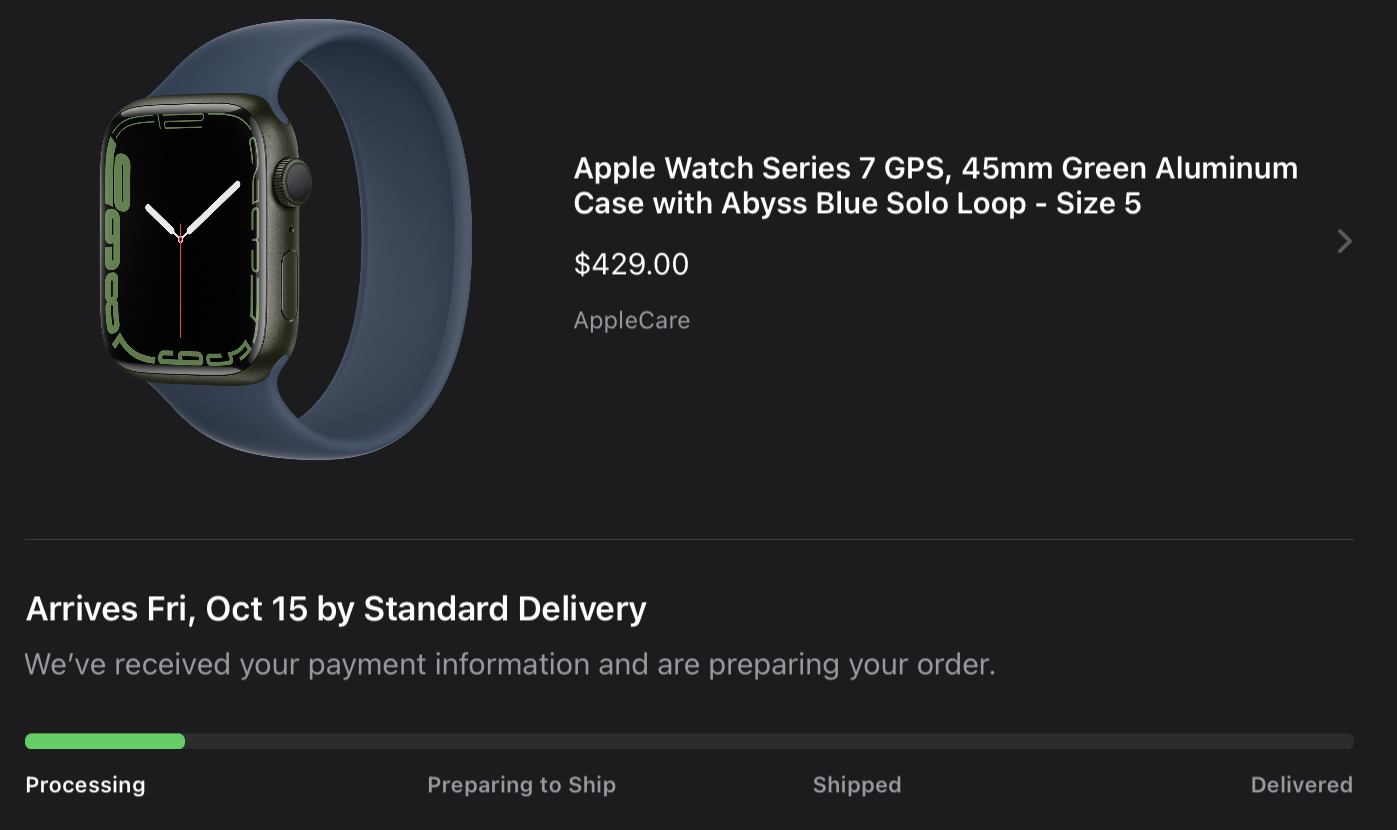Click the green filled progress bar segment
The image size is (1397, 830).
[x=105, y=741]
